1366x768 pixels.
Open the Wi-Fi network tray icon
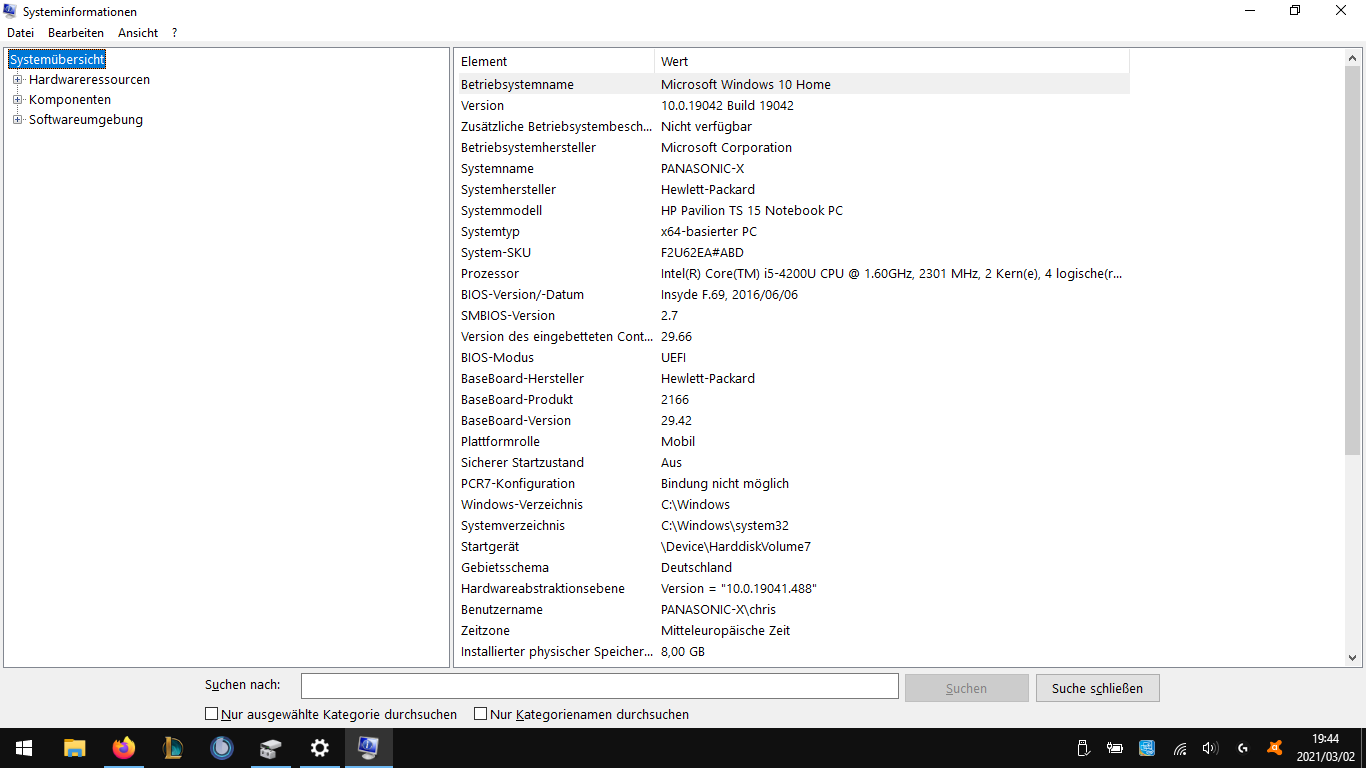tap(1180, 748)
